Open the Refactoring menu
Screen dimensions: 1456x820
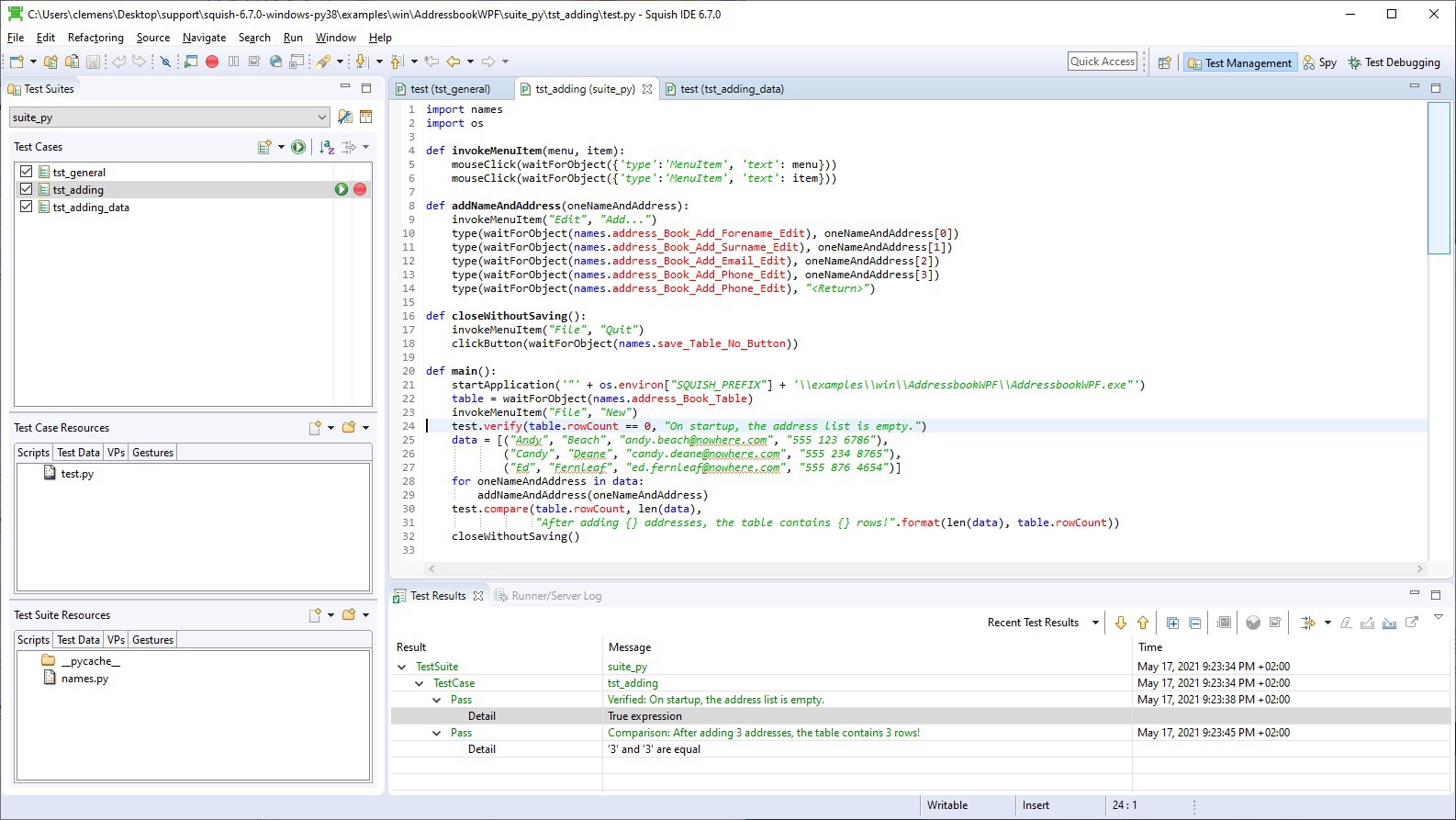point(95,38)
